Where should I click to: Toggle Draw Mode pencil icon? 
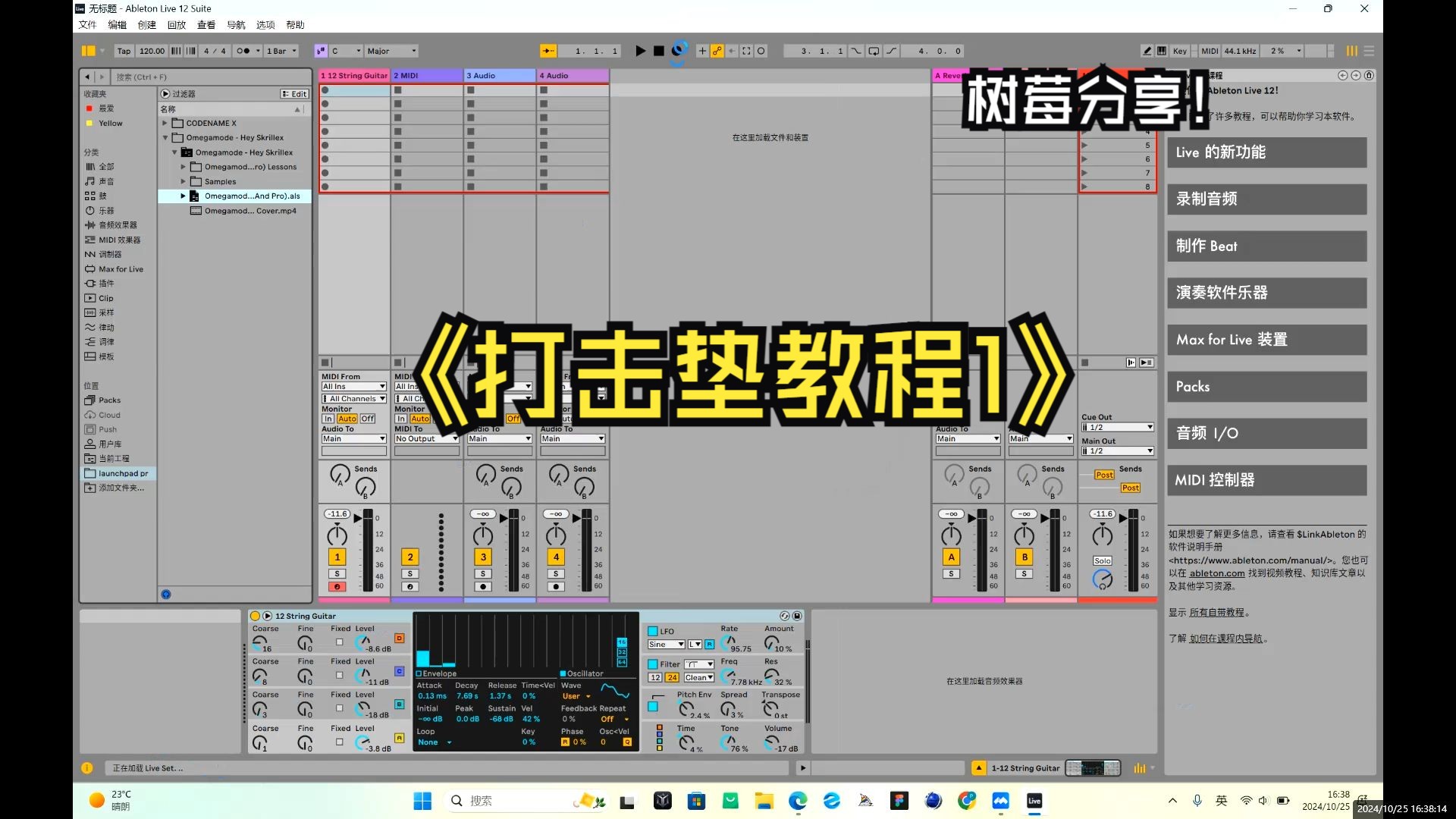tap(1147, 51)
